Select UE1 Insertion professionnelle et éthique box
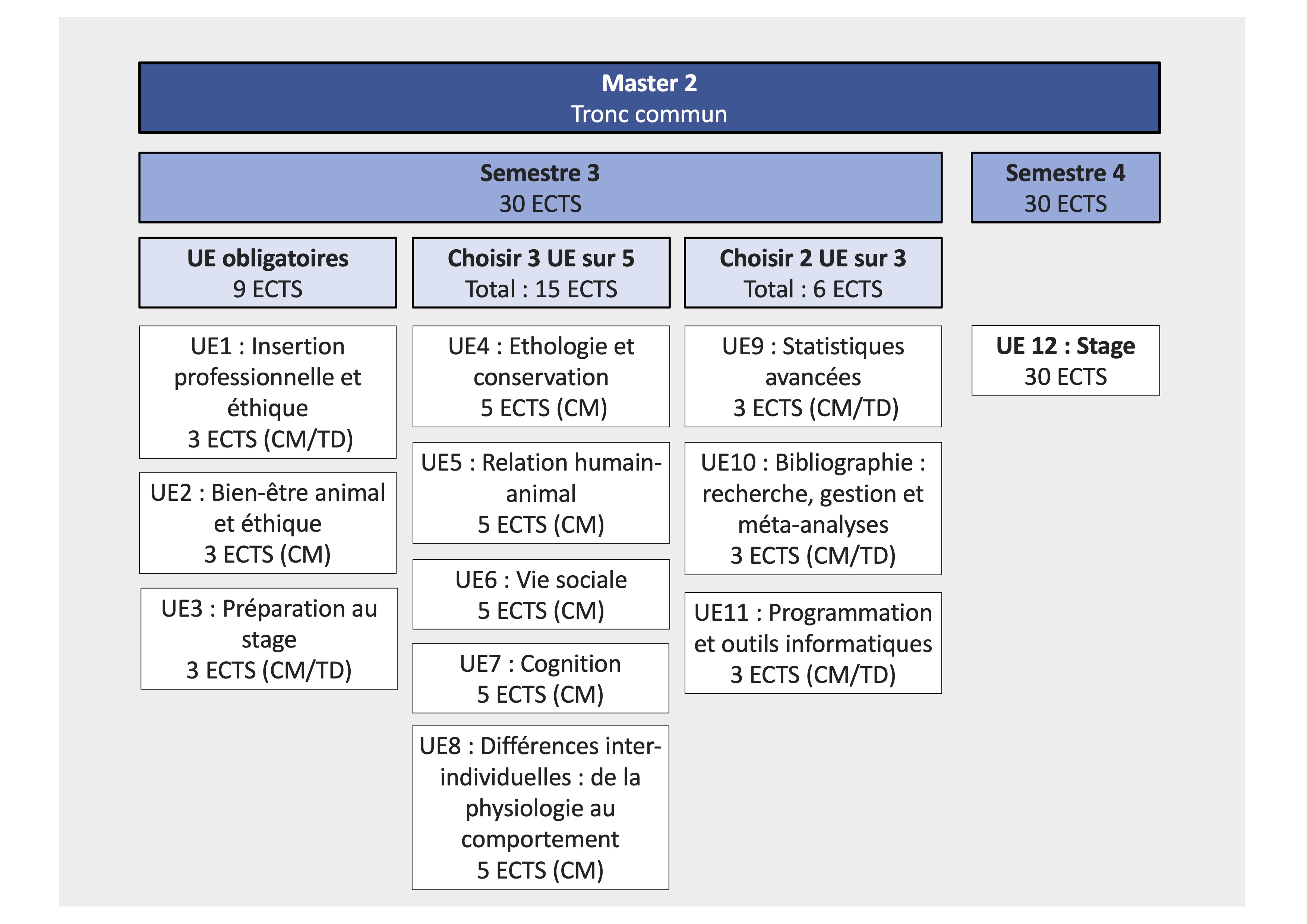 point(268,392)
